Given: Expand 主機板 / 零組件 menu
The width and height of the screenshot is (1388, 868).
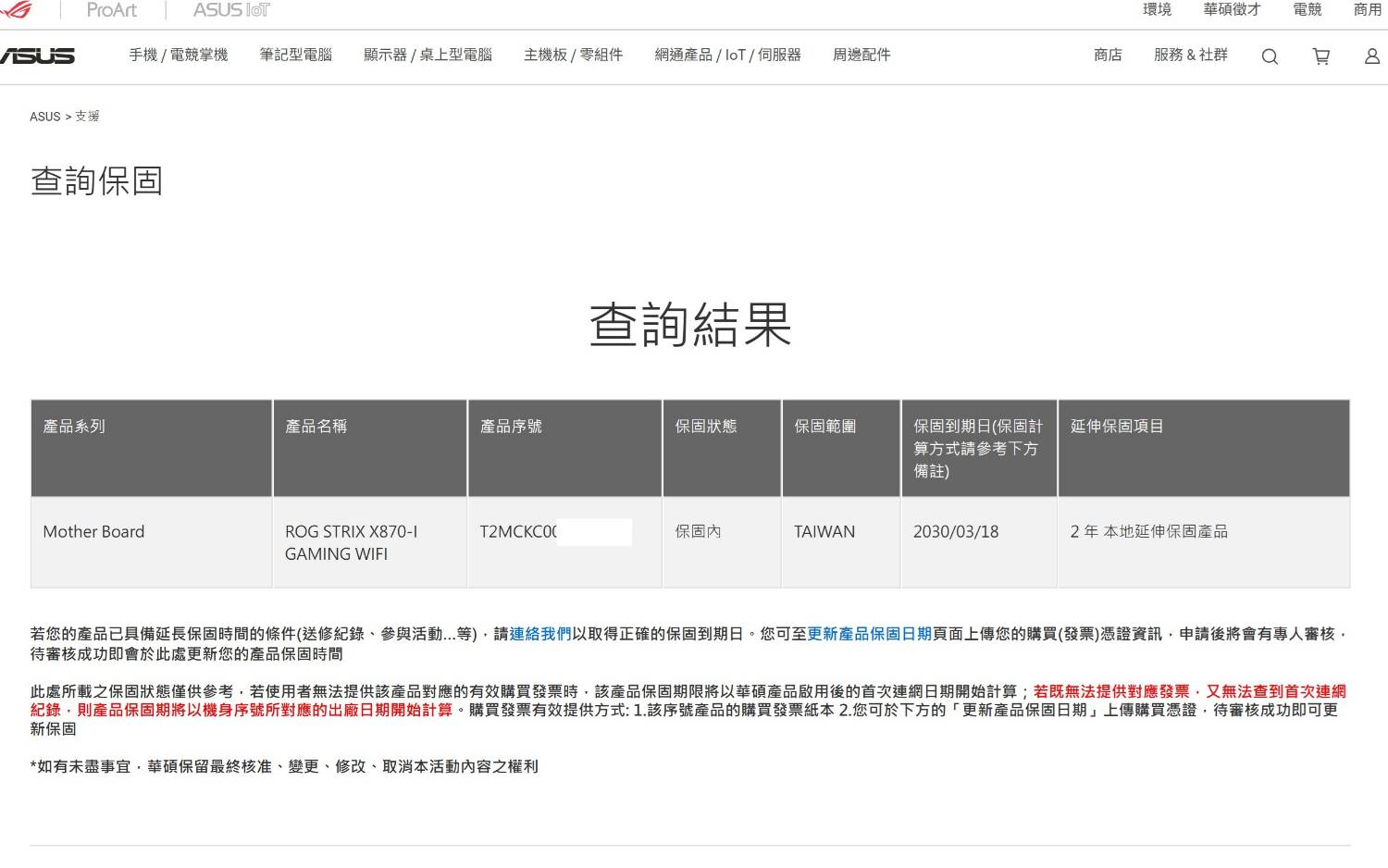Looking at the screenshot, I should tap(573, 56).
